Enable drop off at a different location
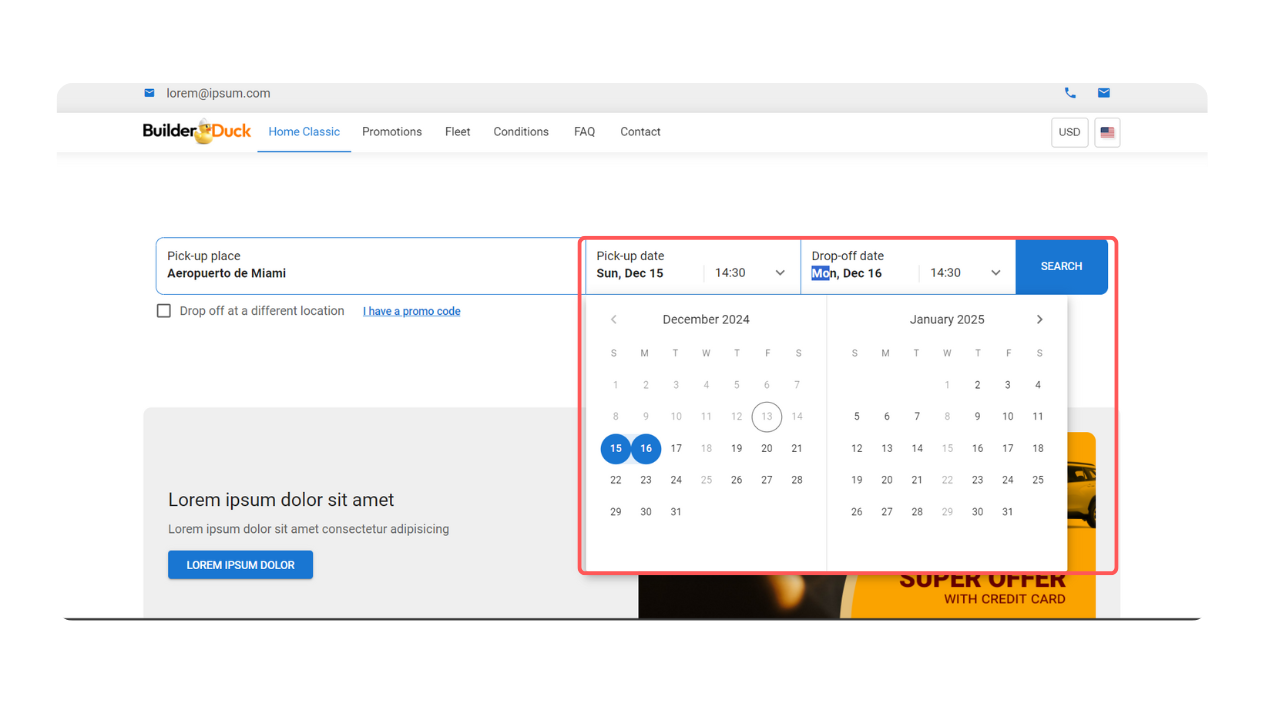 pyautogui.click(x=164, y=311)
